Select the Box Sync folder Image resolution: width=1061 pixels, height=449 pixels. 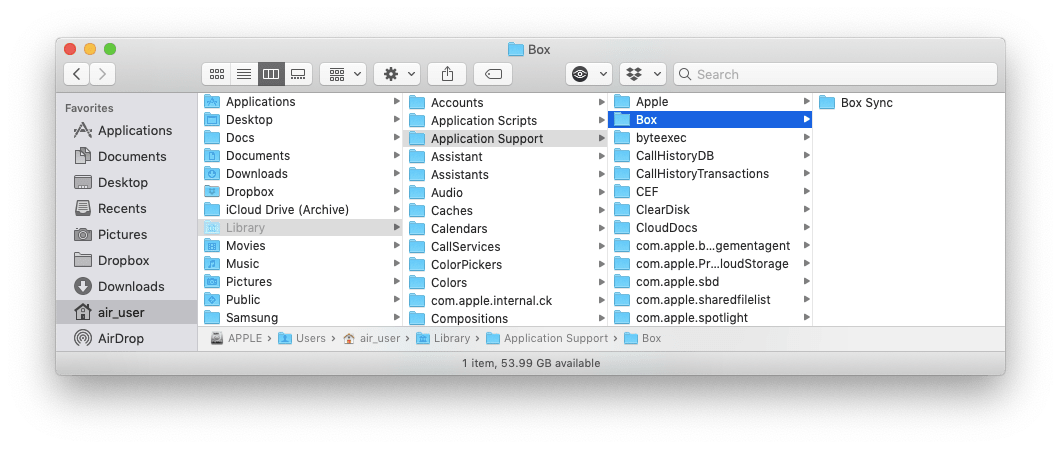click(856, 103)
